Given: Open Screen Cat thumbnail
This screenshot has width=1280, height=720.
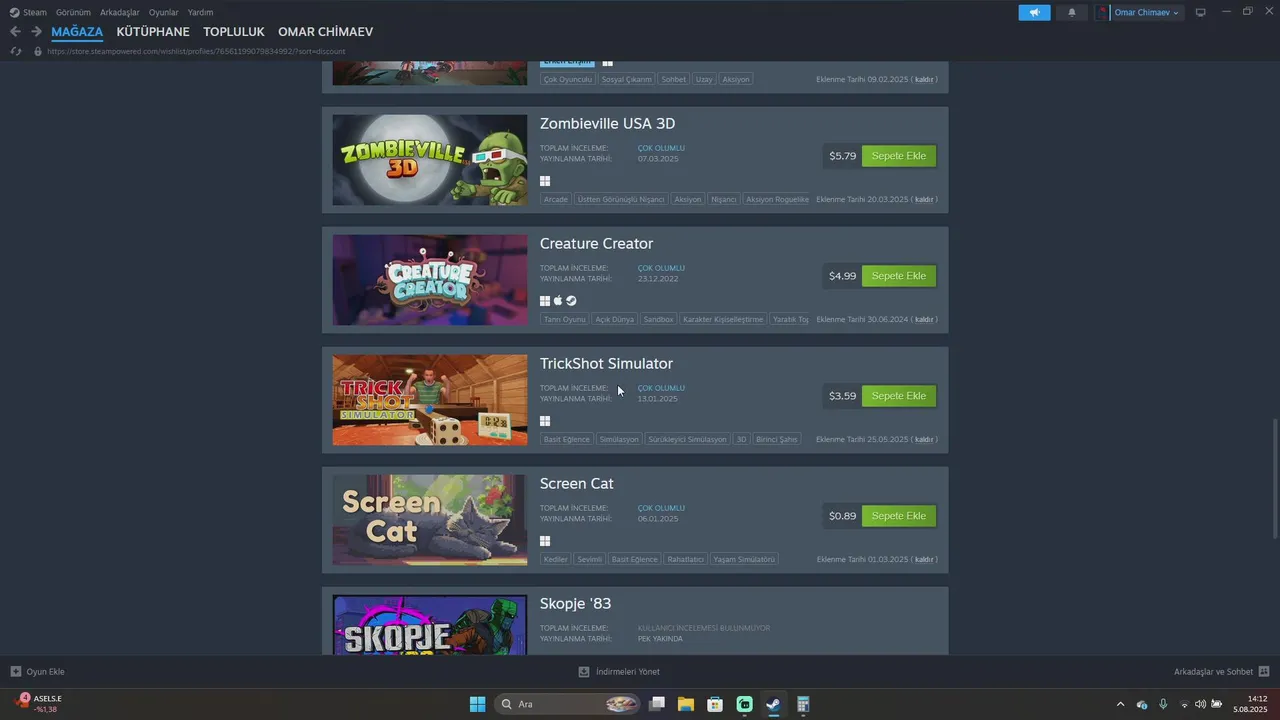Looking at the screenshot, I should click(x=430, y=520).
